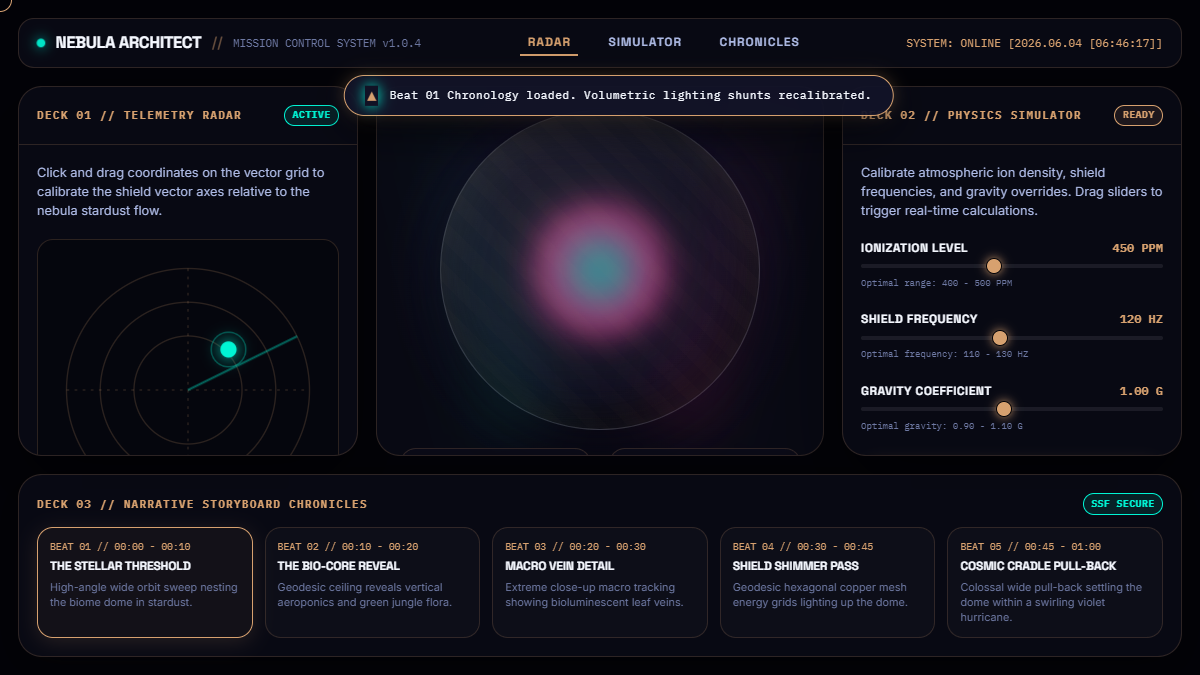Click the Gravity Coefficient slider handle
The height and width of the screenshot is (675, 1200).
pyautogui.click(x=1003, y=409)
